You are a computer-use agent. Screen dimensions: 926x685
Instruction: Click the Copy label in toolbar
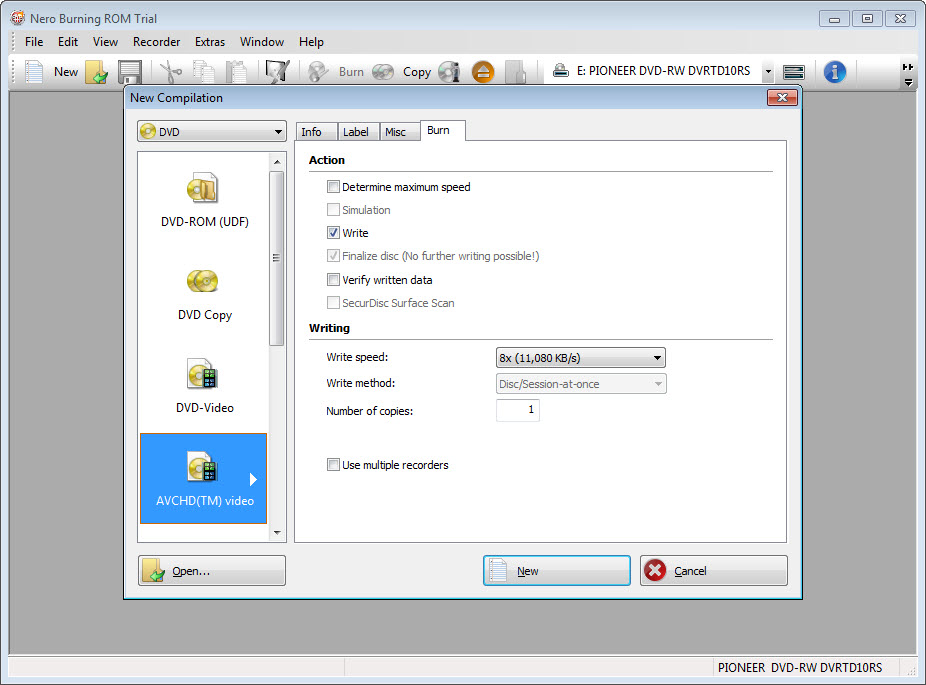coord(417,72)
